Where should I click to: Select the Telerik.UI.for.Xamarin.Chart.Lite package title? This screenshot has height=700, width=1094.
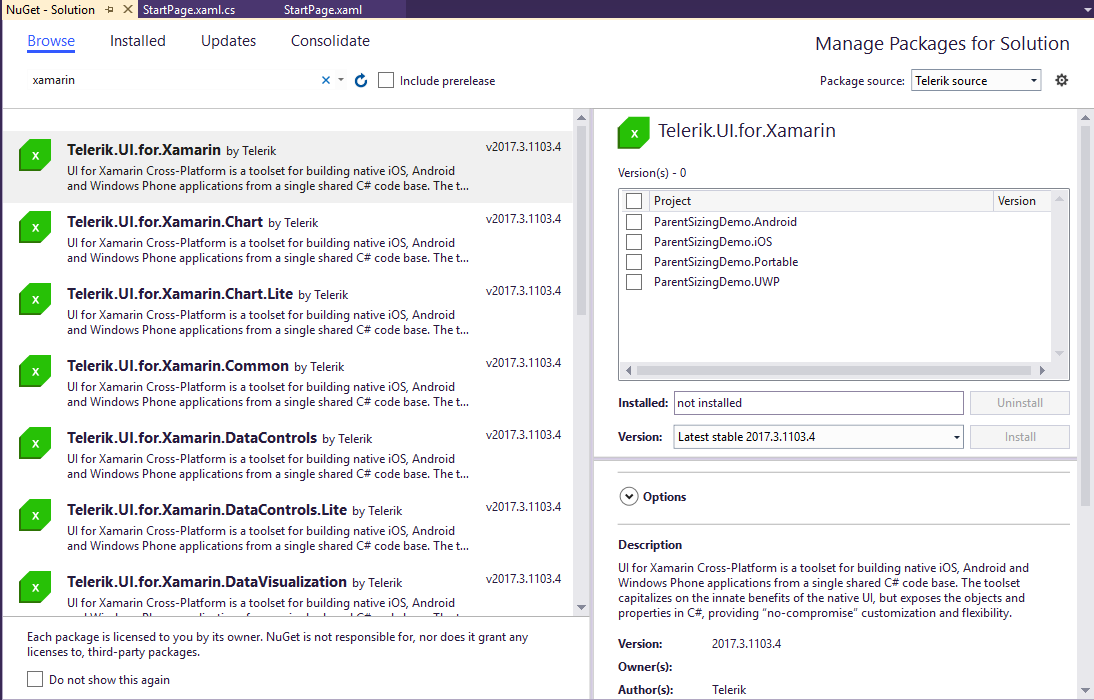pyautogui.click(x=180, y=294)
